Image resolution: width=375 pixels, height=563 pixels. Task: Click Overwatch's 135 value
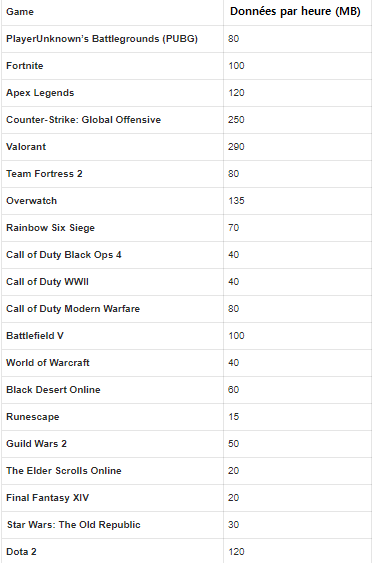tap(236, 201)
